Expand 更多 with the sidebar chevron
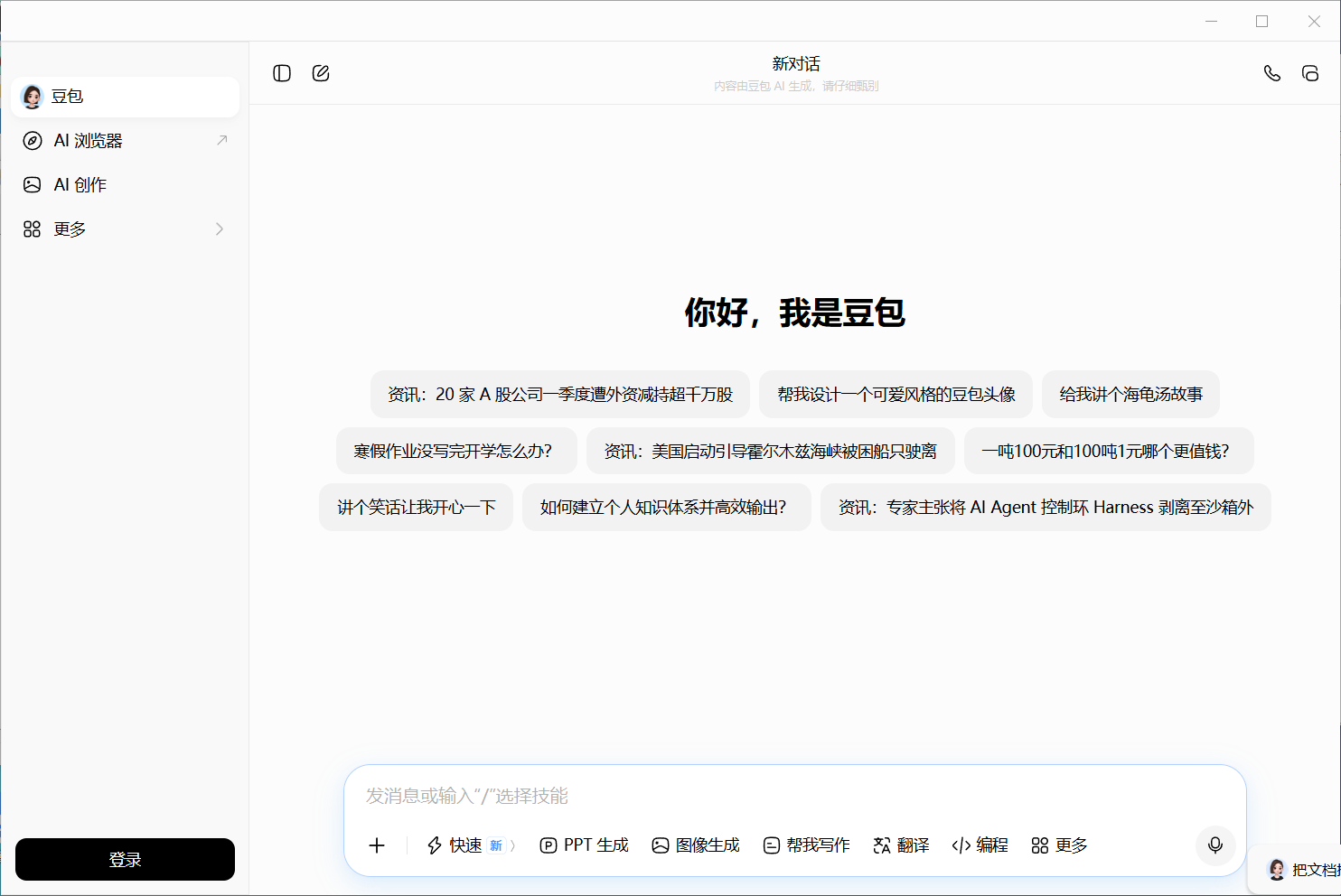Screen dimensions: 1341x896 220,229
